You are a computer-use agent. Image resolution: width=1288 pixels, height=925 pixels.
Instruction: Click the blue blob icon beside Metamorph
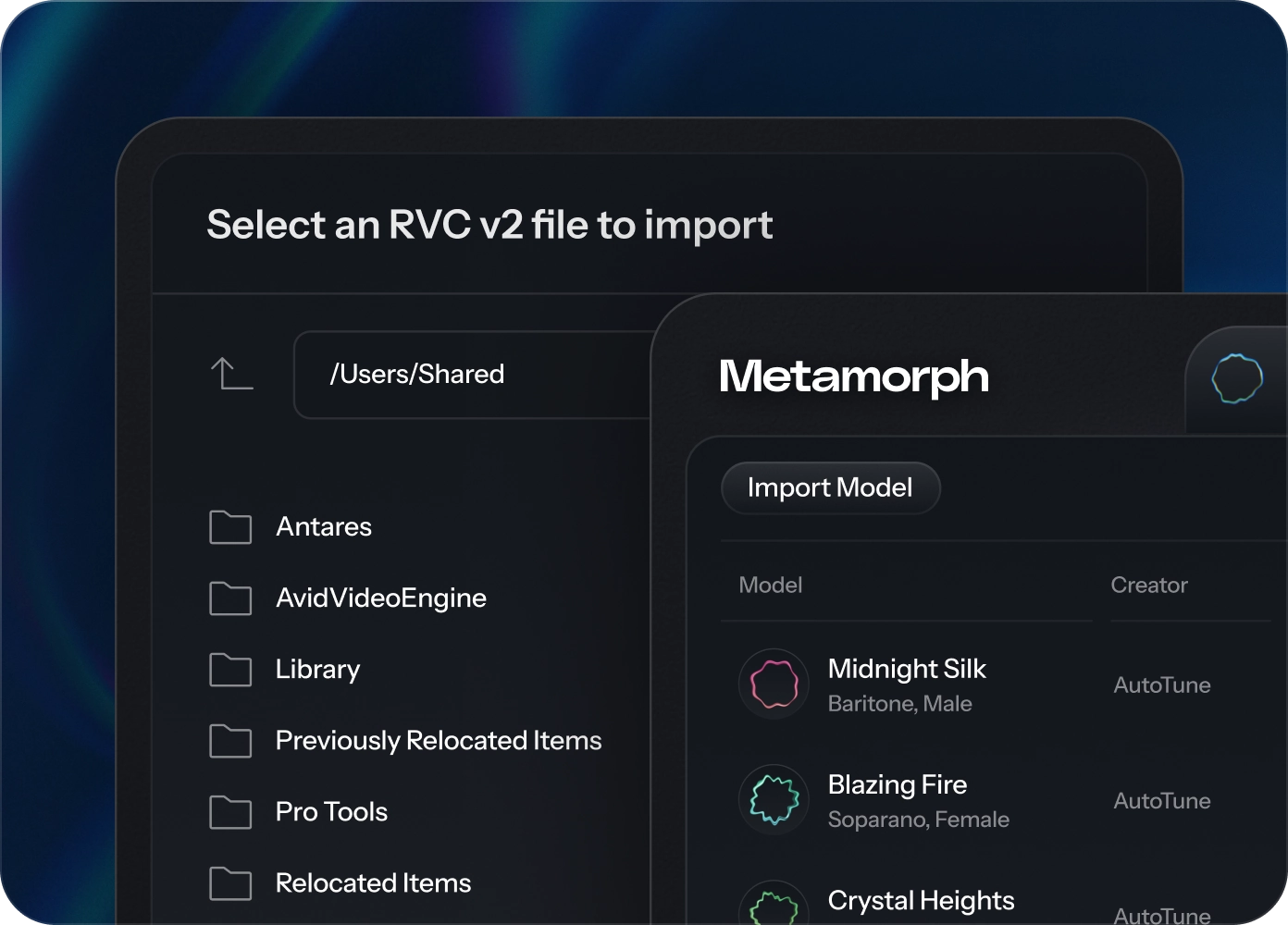(1237, 378)
